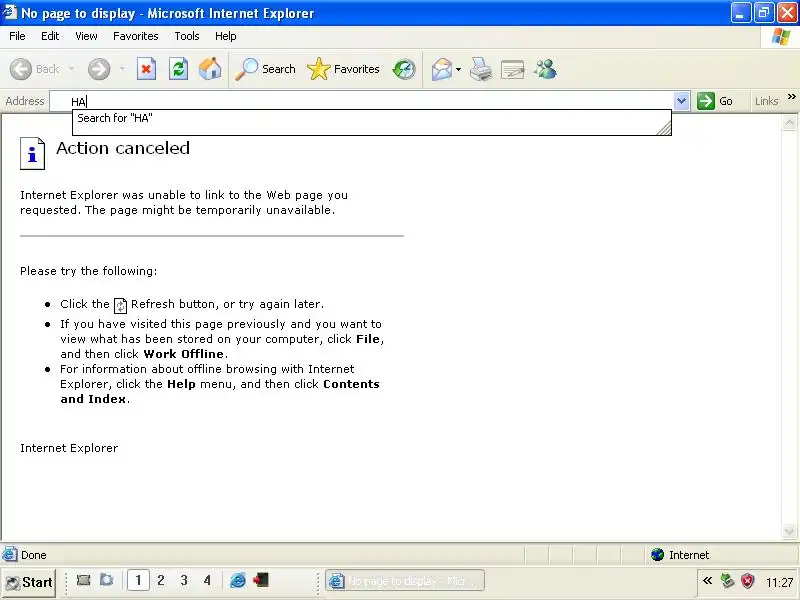Click the page scrollbar down arrow
Viewport: 800px width, 600px height.
point(789,532)
